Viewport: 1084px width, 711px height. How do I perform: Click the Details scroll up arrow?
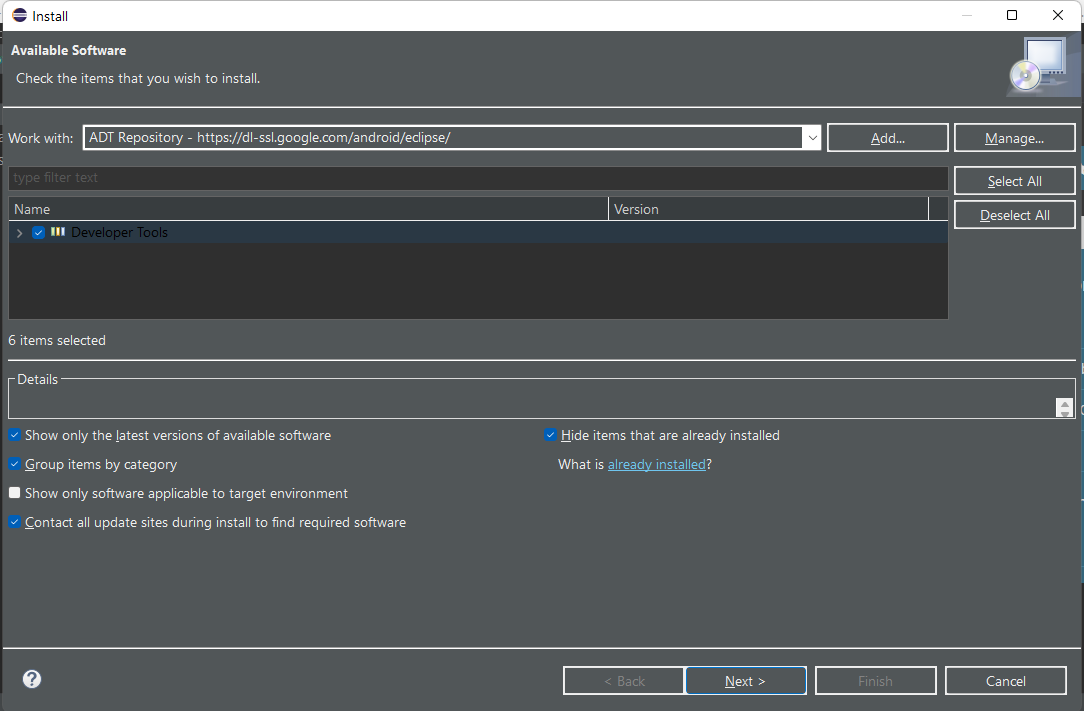click(1065, 404)
